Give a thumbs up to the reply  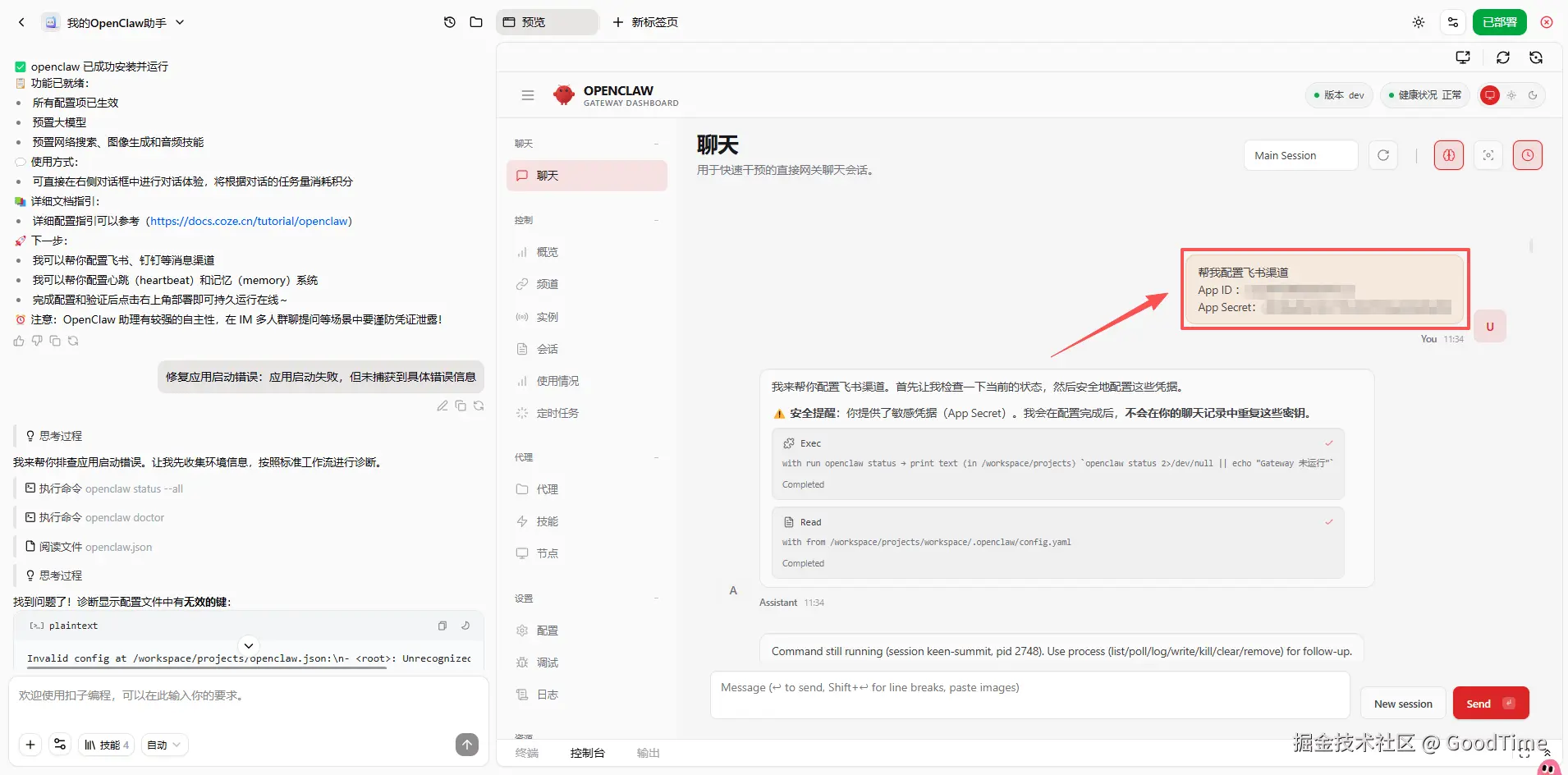coord(19,341)
